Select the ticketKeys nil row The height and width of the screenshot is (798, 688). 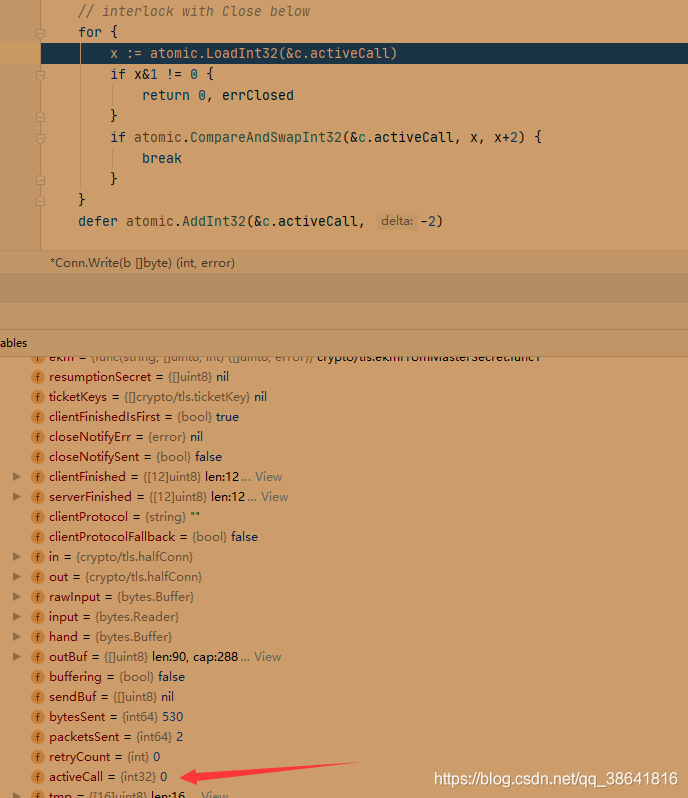tap(344, 397)
